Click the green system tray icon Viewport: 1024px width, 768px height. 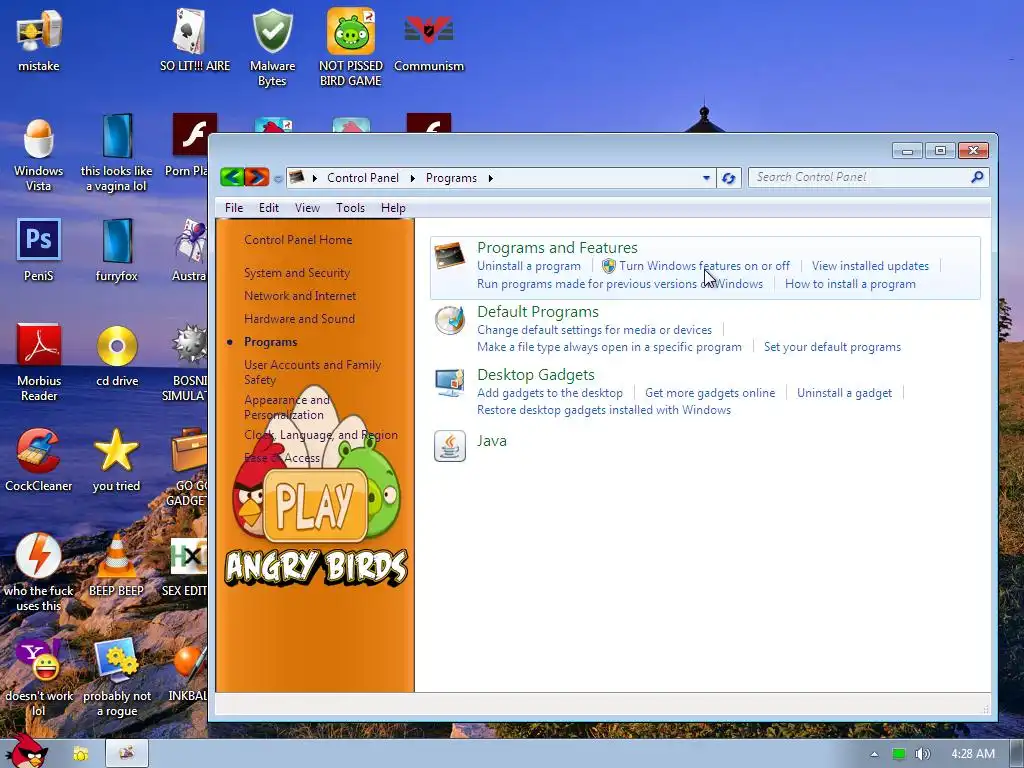[899, 754]
